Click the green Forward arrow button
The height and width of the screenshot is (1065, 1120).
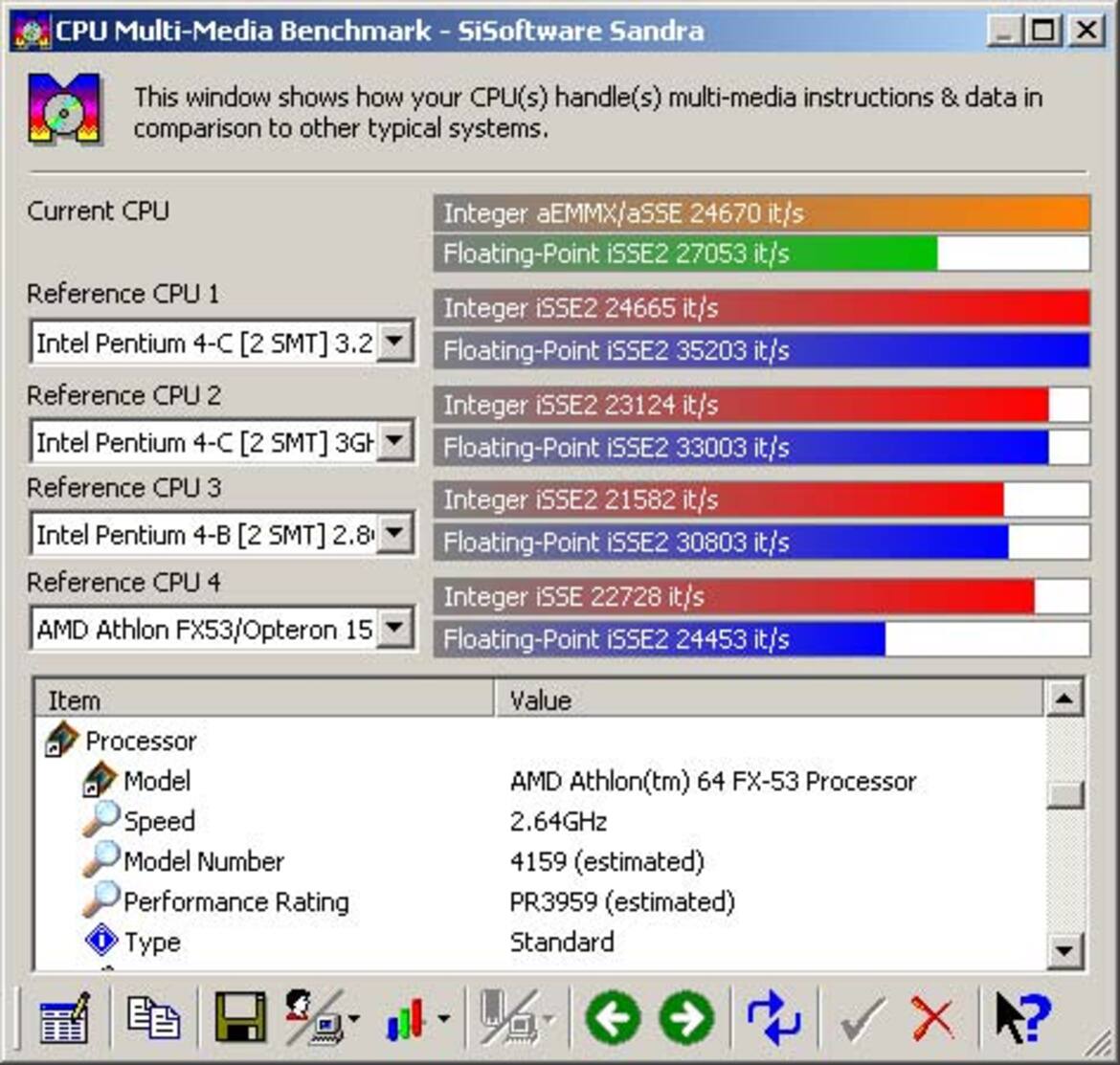(x=687, y=1017)
